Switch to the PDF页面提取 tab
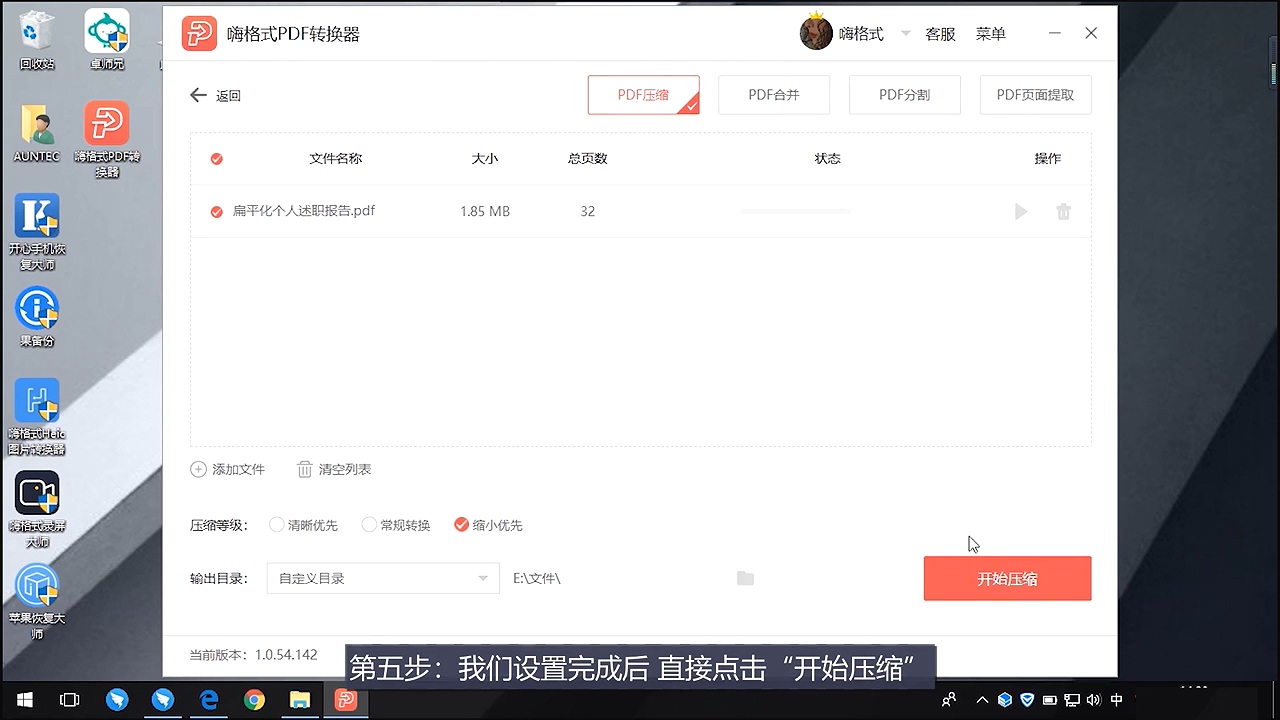 [x=1035, y=94]
